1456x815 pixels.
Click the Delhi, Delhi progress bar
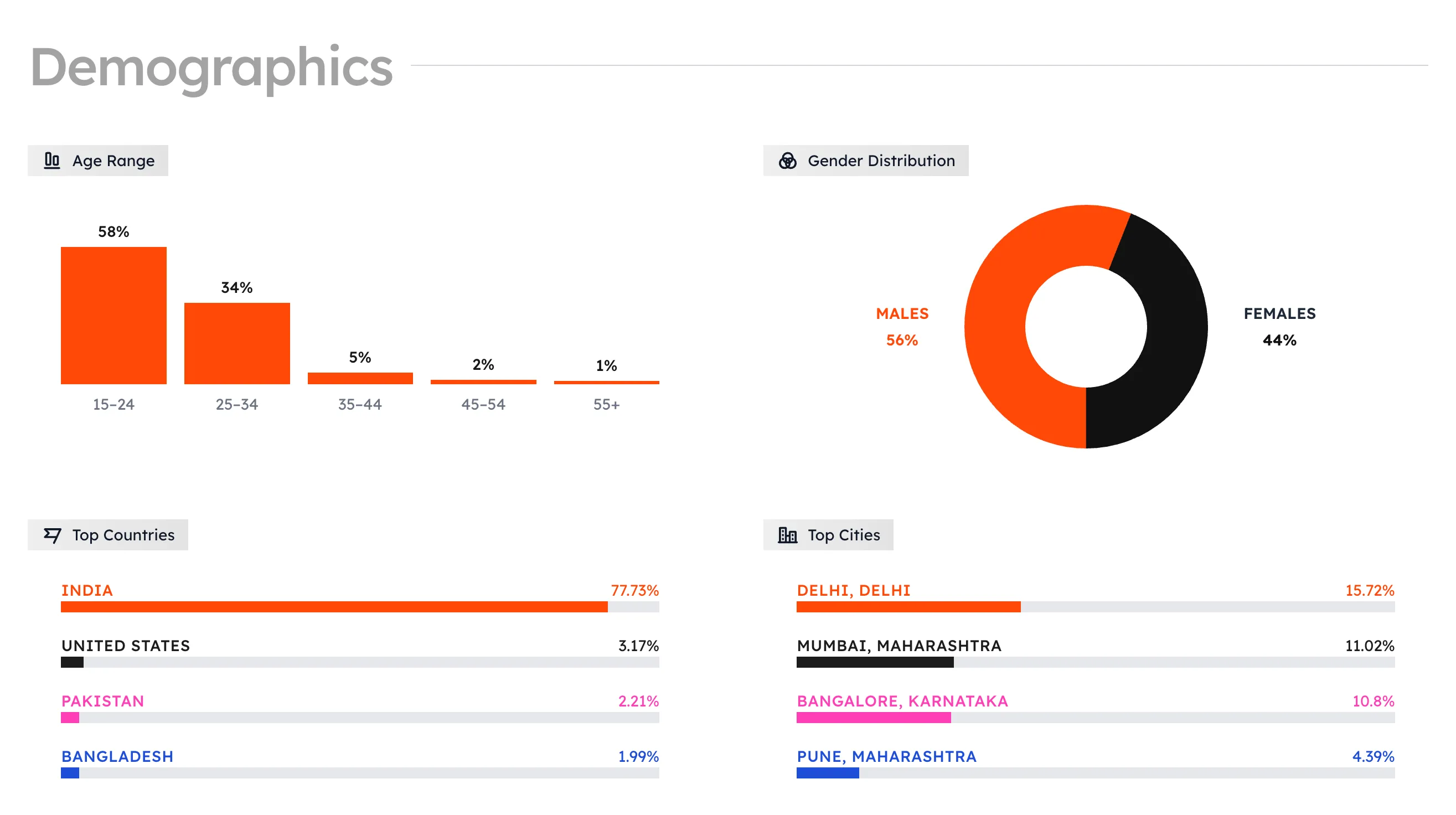click(908, 606)
